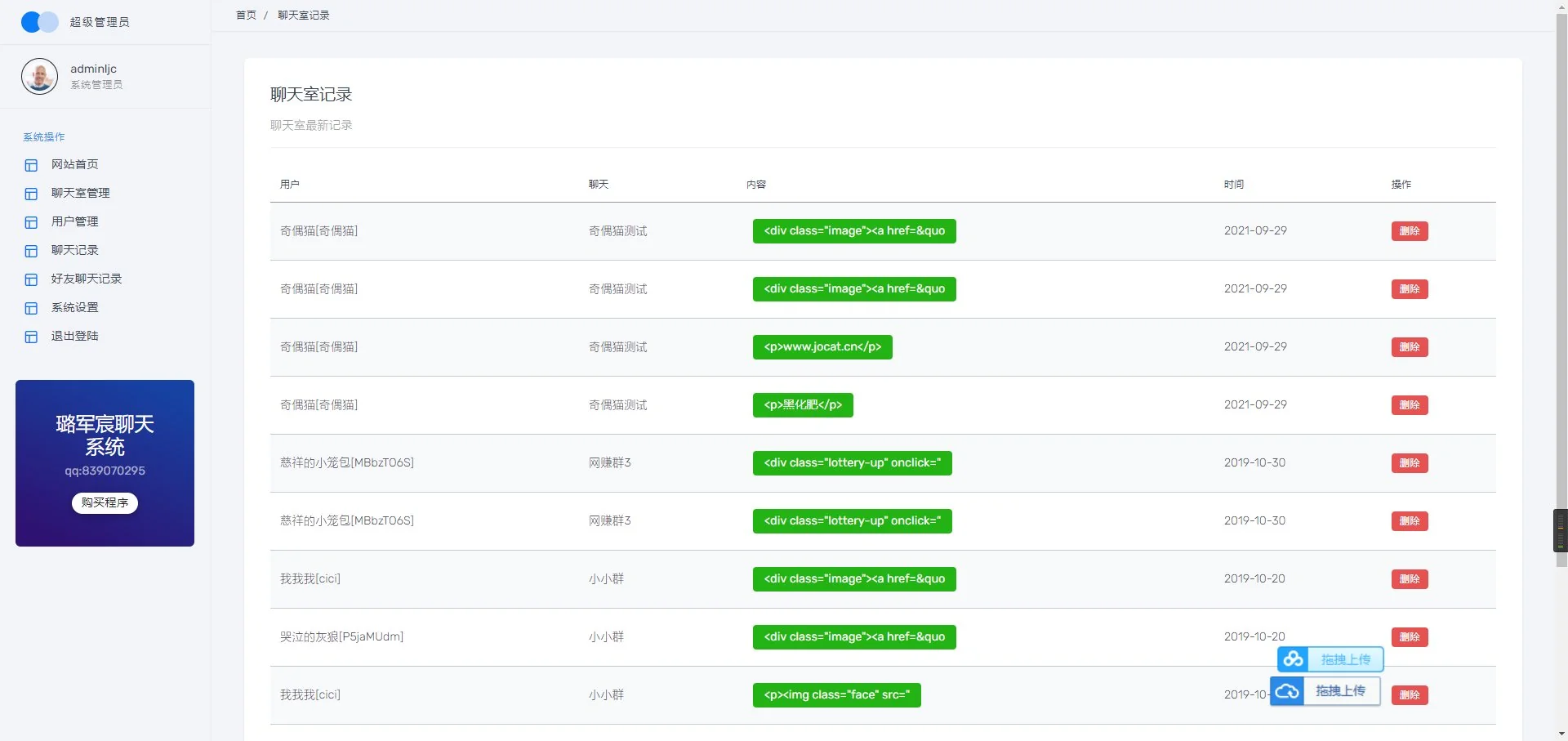Viewport: 1568px width, 741px height.
Task: Click the adminljc profile avatar
Action: 39,76
